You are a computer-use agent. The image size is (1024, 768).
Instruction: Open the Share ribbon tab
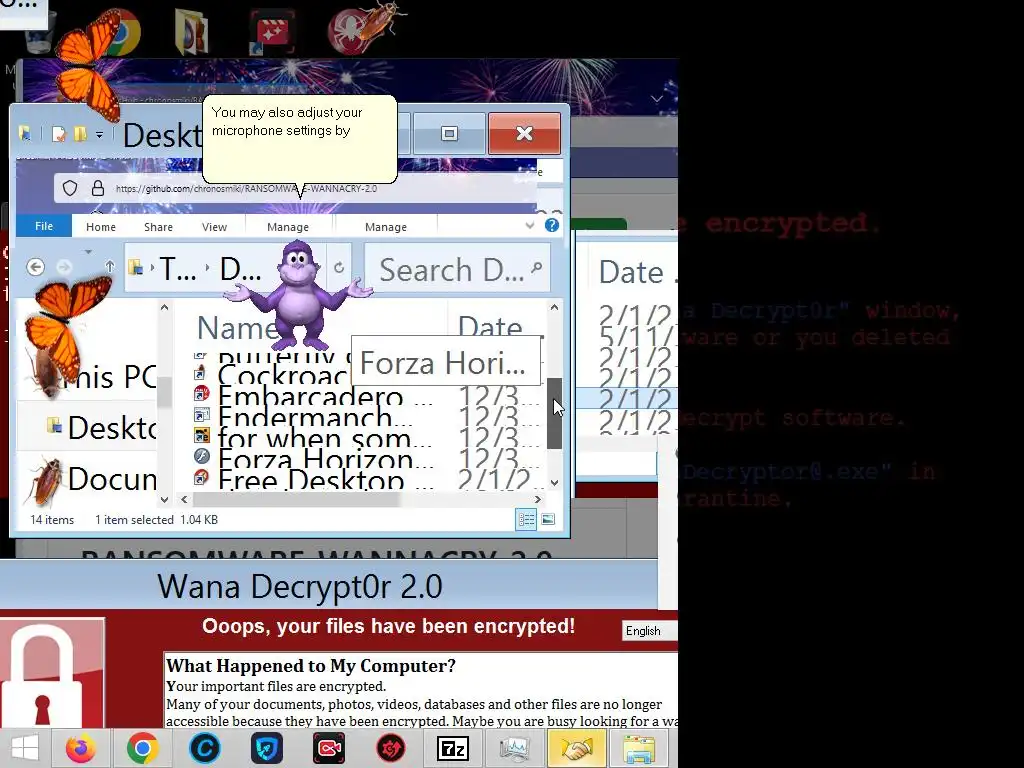(158, 227)
